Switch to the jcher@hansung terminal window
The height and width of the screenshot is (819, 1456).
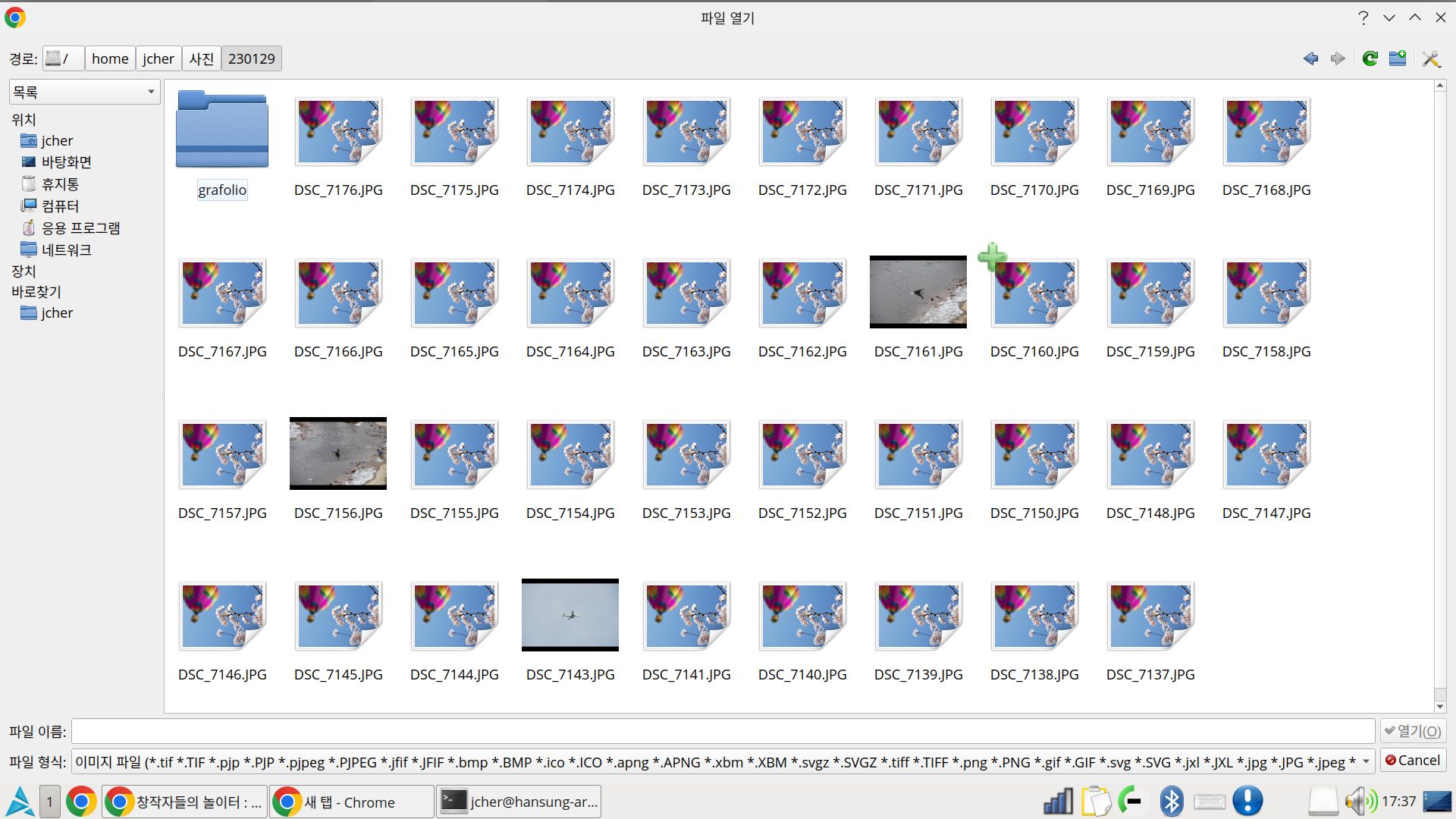518,801
